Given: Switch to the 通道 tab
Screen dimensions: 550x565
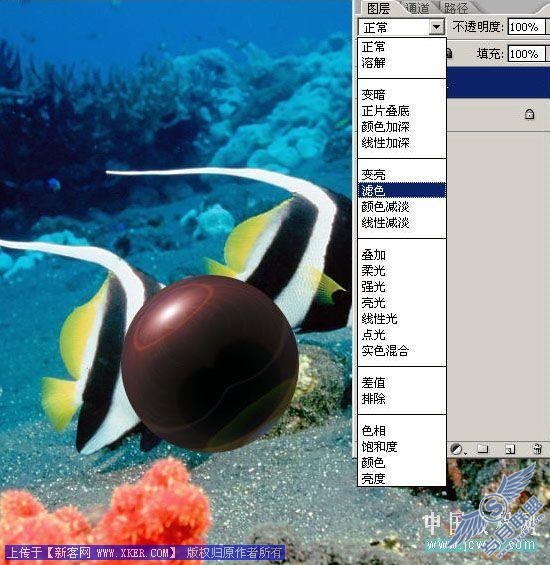Looking at the screenshot, I should (417, 8).
